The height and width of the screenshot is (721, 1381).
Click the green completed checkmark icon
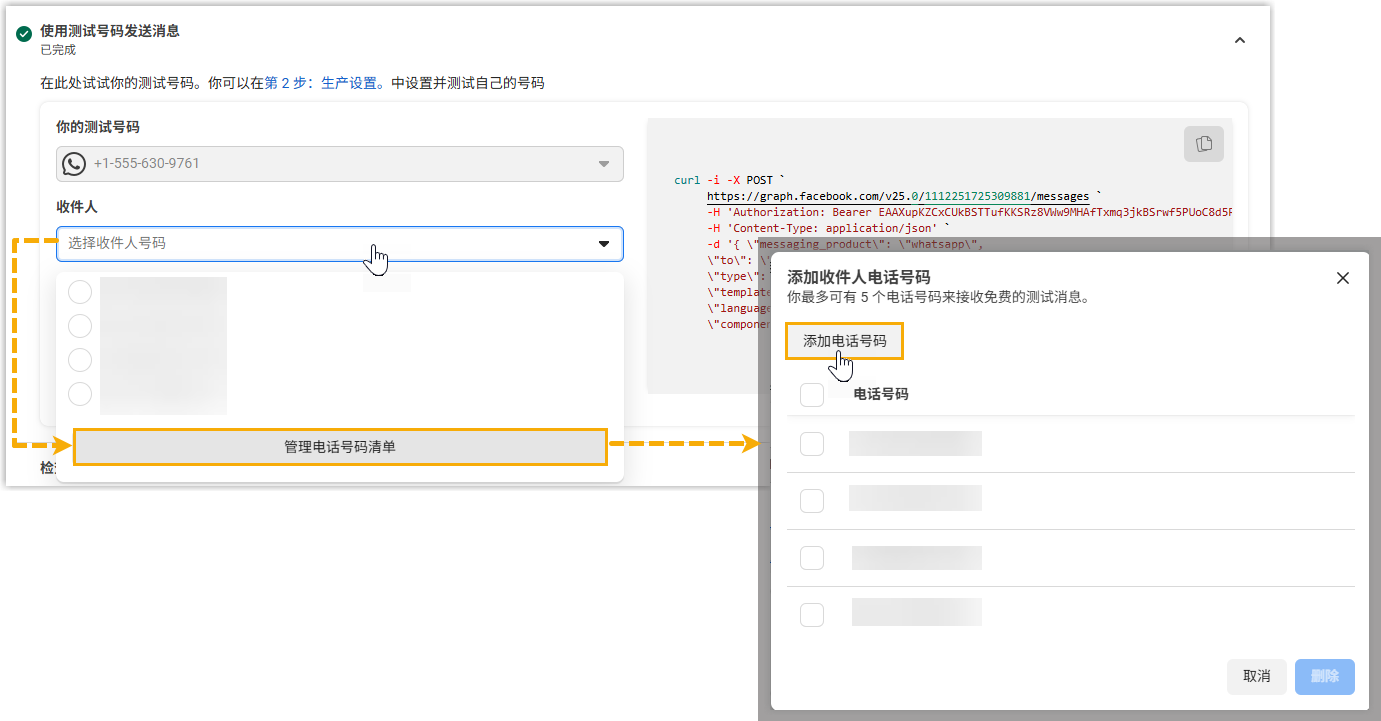pyautogui.click(x=24, y=34)
